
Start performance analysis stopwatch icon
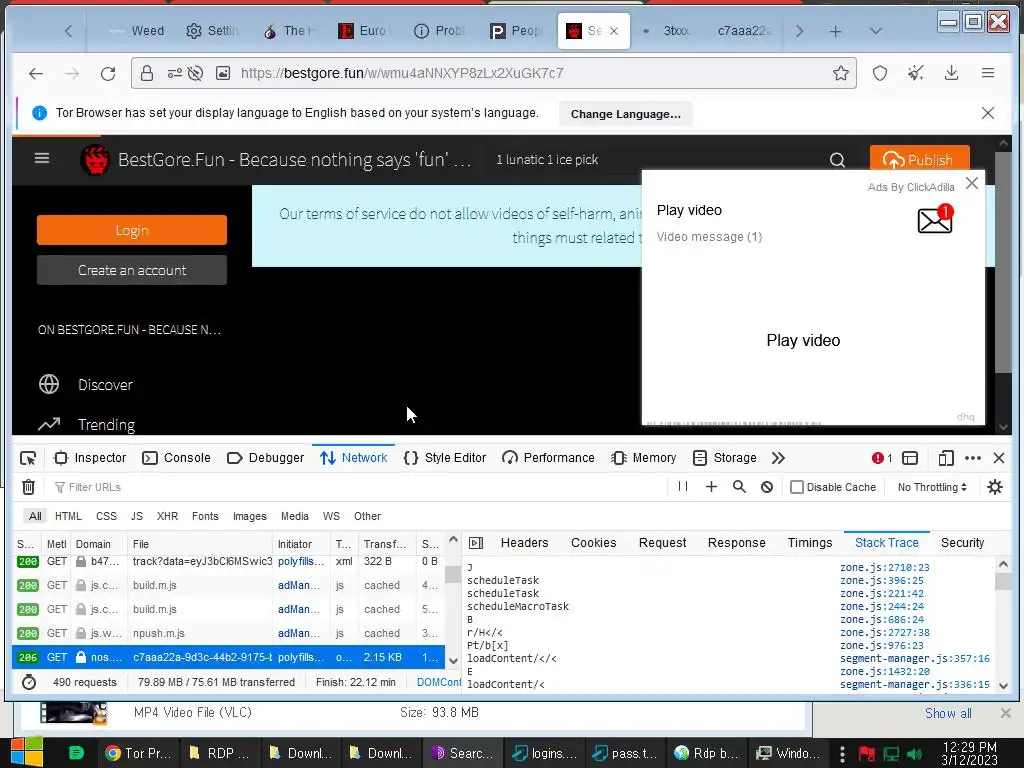point(29,682)
